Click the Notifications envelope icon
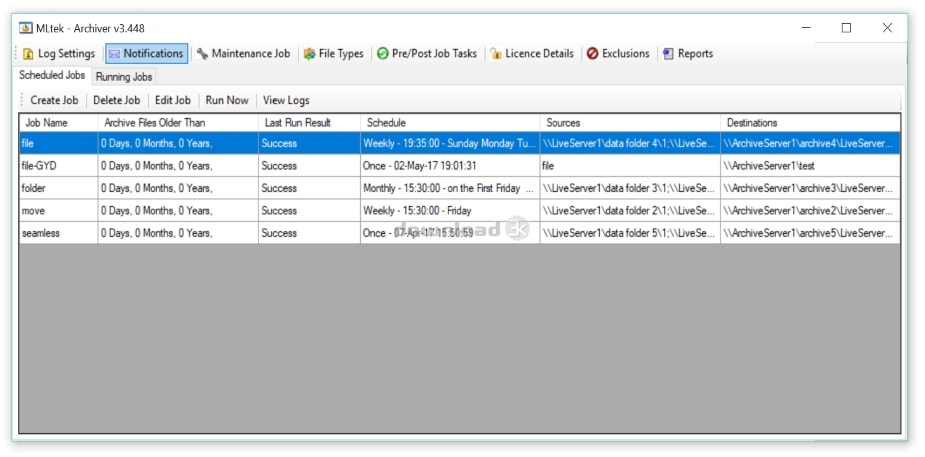This screenshot has width=925, height=457. tap(114, 54)
